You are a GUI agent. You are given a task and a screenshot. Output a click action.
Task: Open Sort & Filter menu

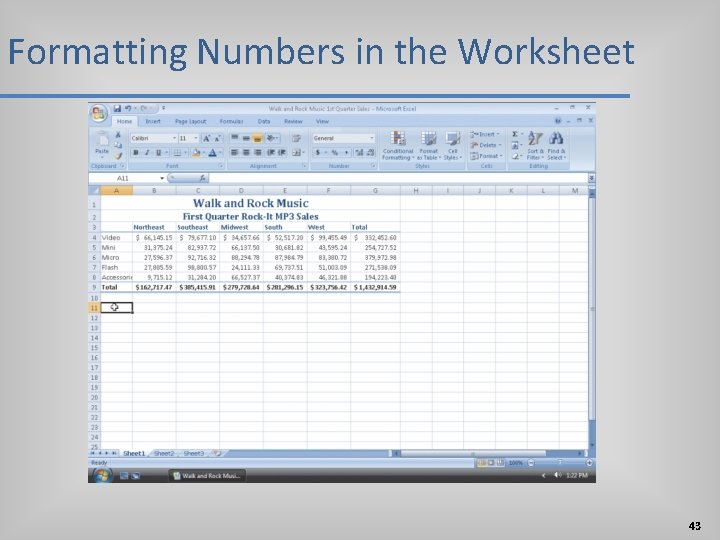[x=535, y=146]
